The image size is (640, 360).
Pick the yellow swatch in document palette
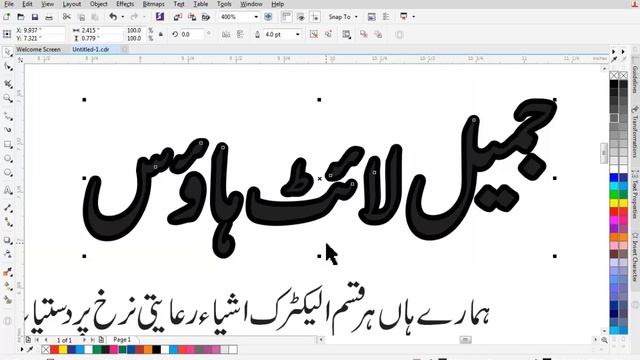63,349
